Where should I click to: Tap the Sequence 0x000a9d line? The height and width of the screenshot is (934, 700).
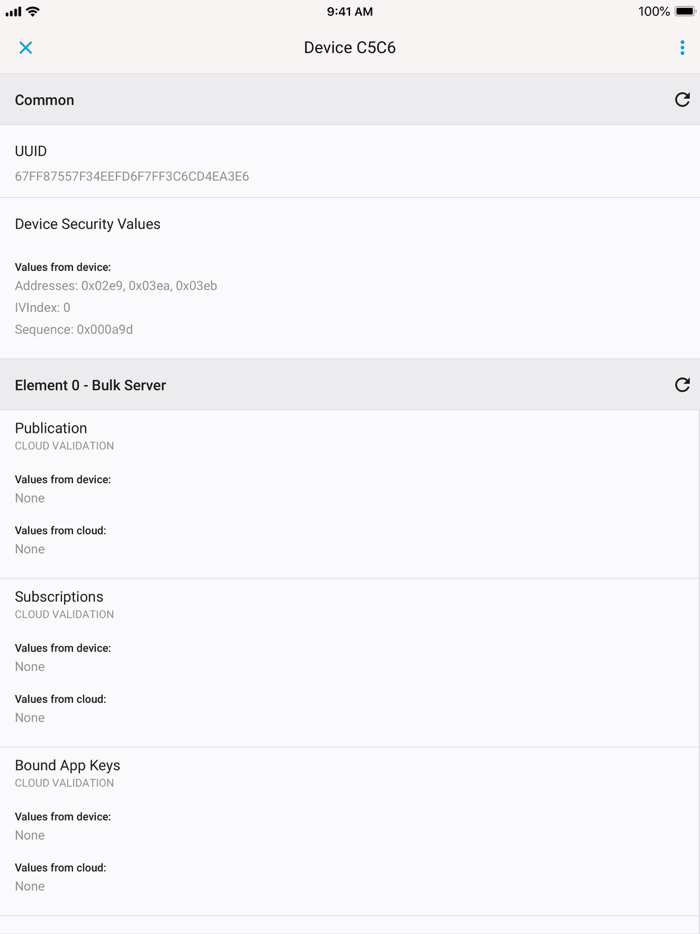point(74,329)
